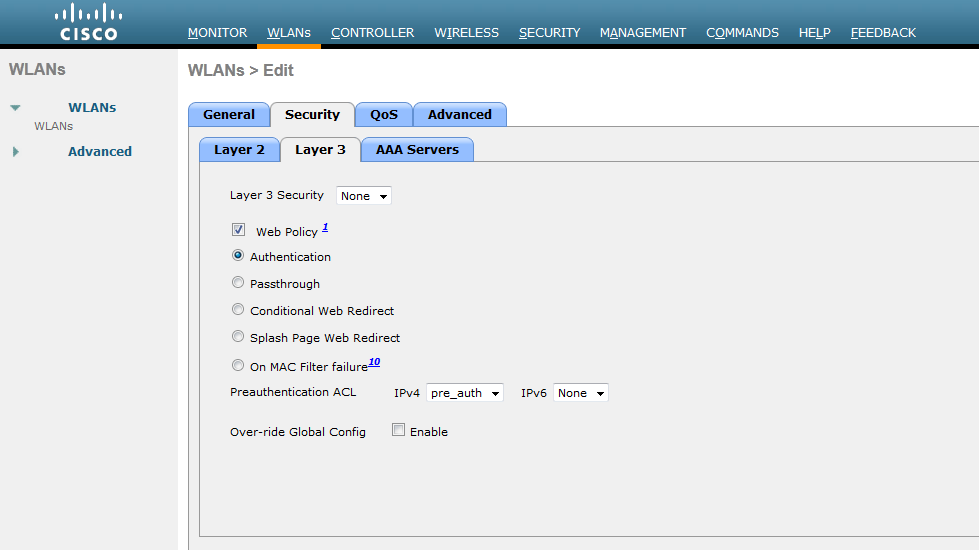The height and width of the screenshot is (550, 979).
Task: Expand the Advanced sidebar section arrow
Action: [x=16, y=152]
